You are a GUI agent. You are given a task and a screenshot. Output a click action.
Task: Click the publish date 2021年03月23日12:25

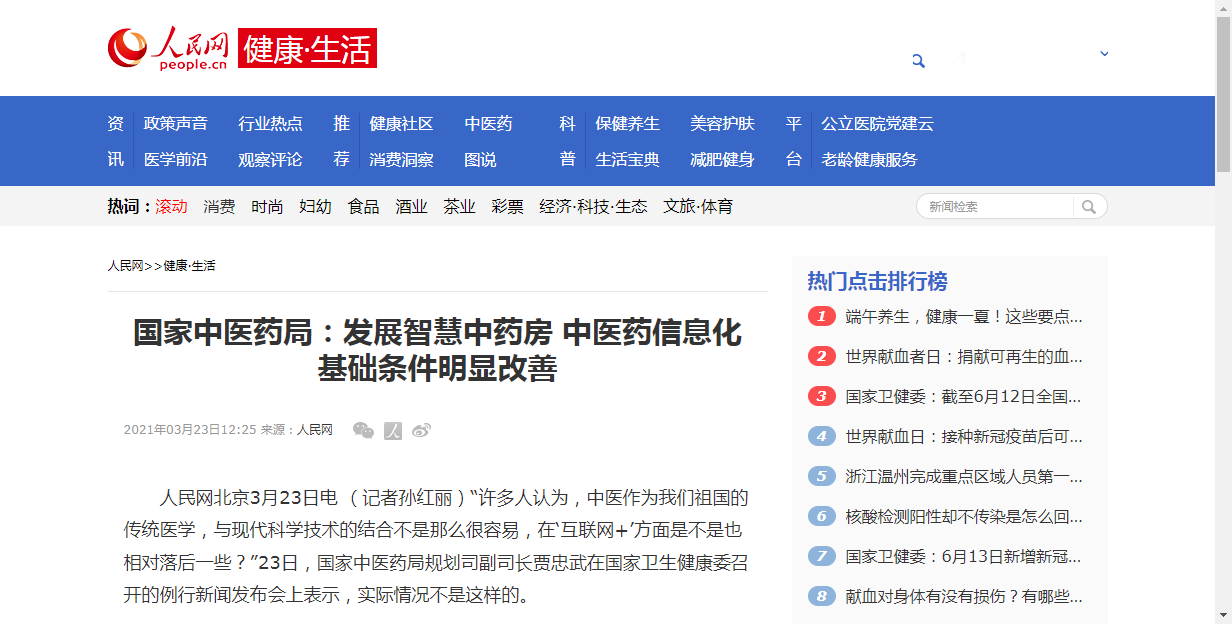[x=190, y=430]
